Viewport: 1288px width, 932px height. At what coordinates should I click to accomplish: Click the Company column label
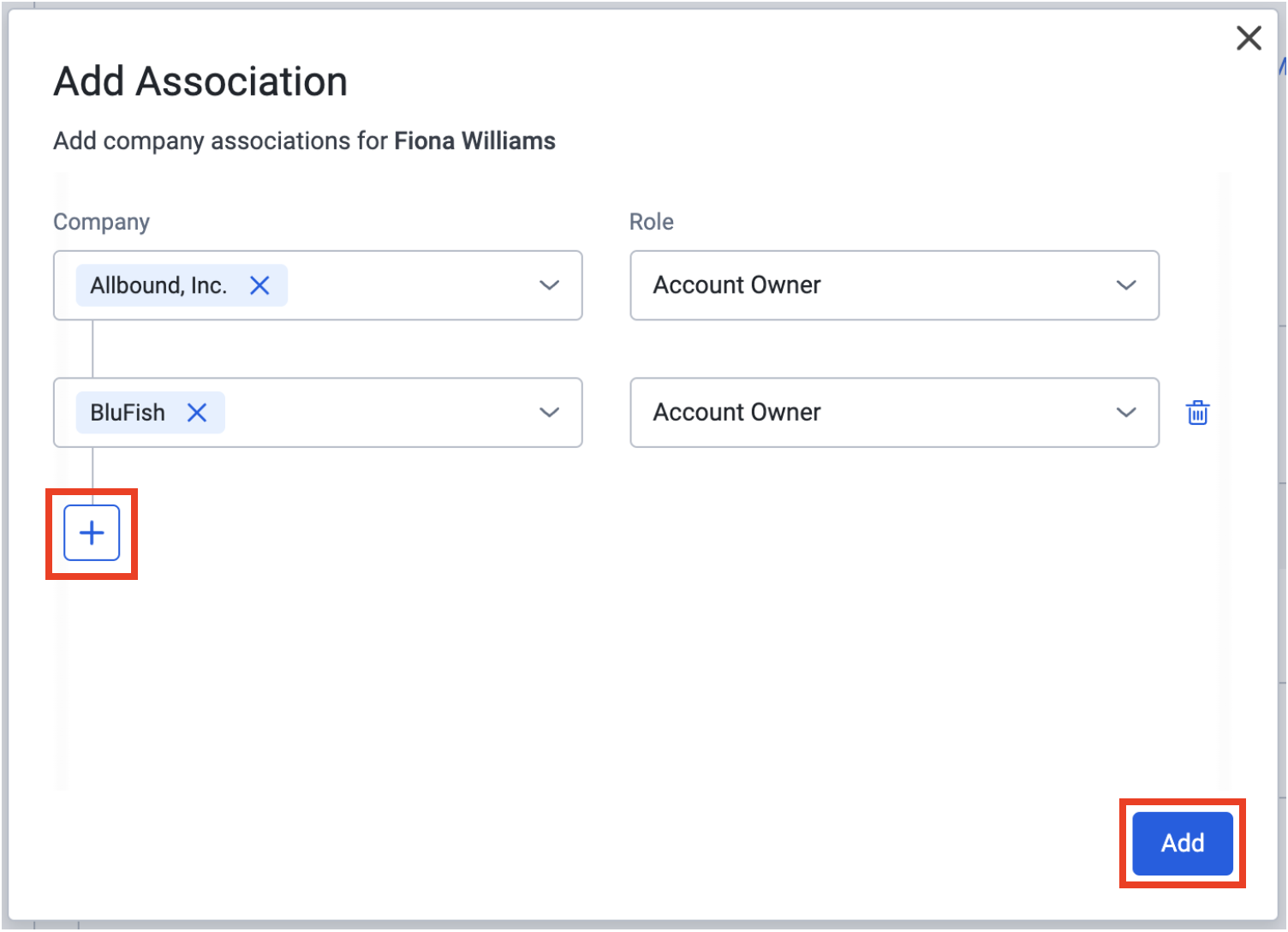(101, 222)
